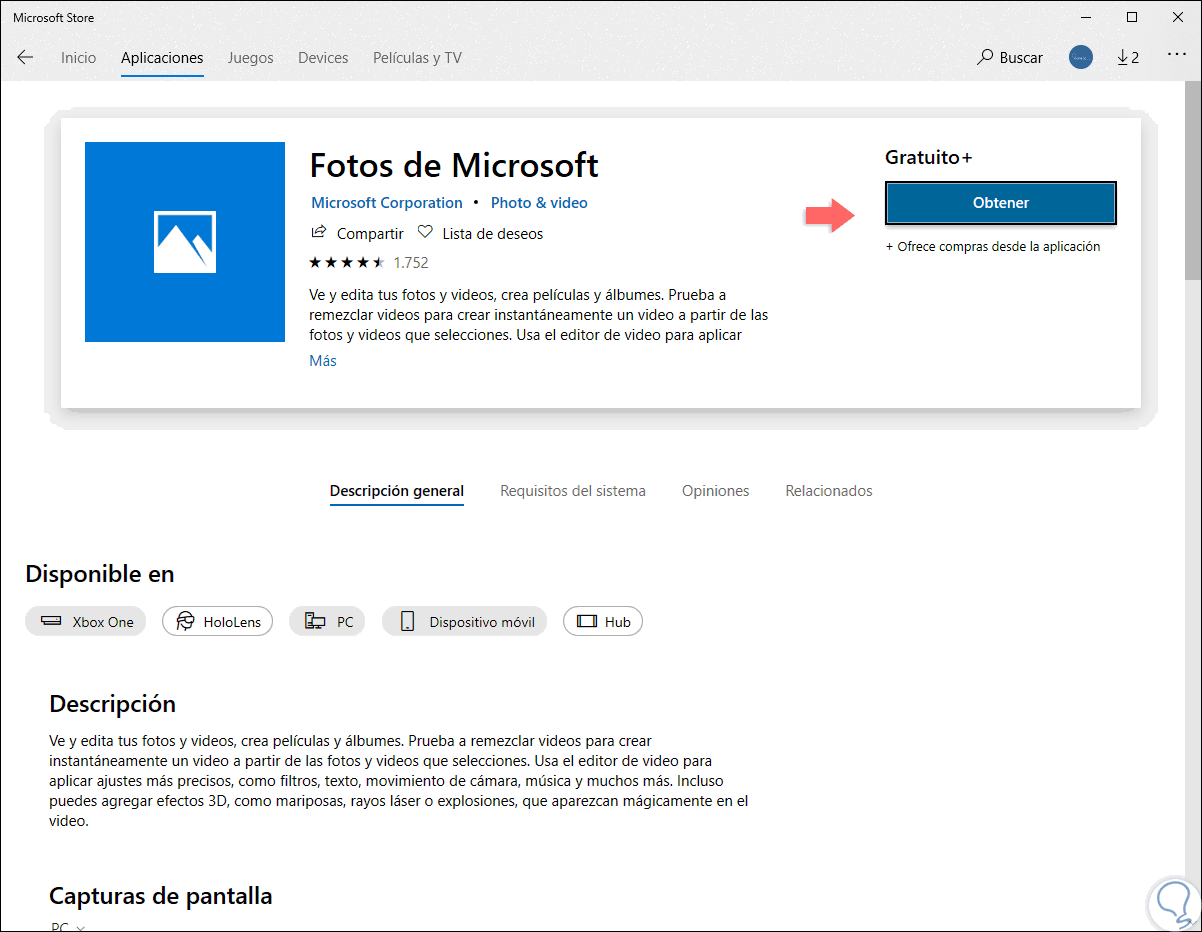The width and height of the screenshot is (1202, 932).
Task: Expand the PC screenshots dropdown
Action: [x=68, y=927]
